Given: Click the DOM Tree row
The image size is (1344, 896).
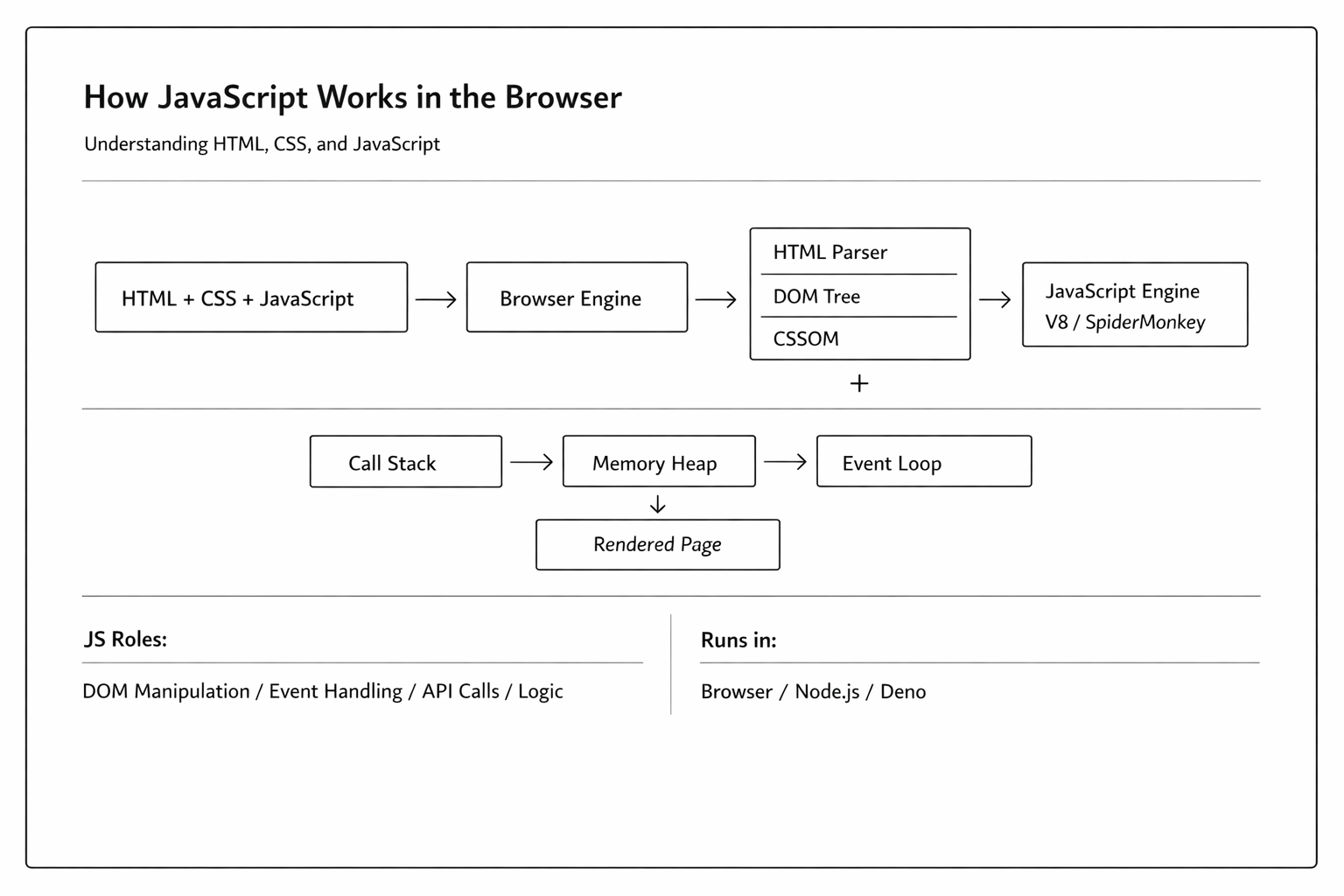Looking at the screenshot, I should point(859,297).
